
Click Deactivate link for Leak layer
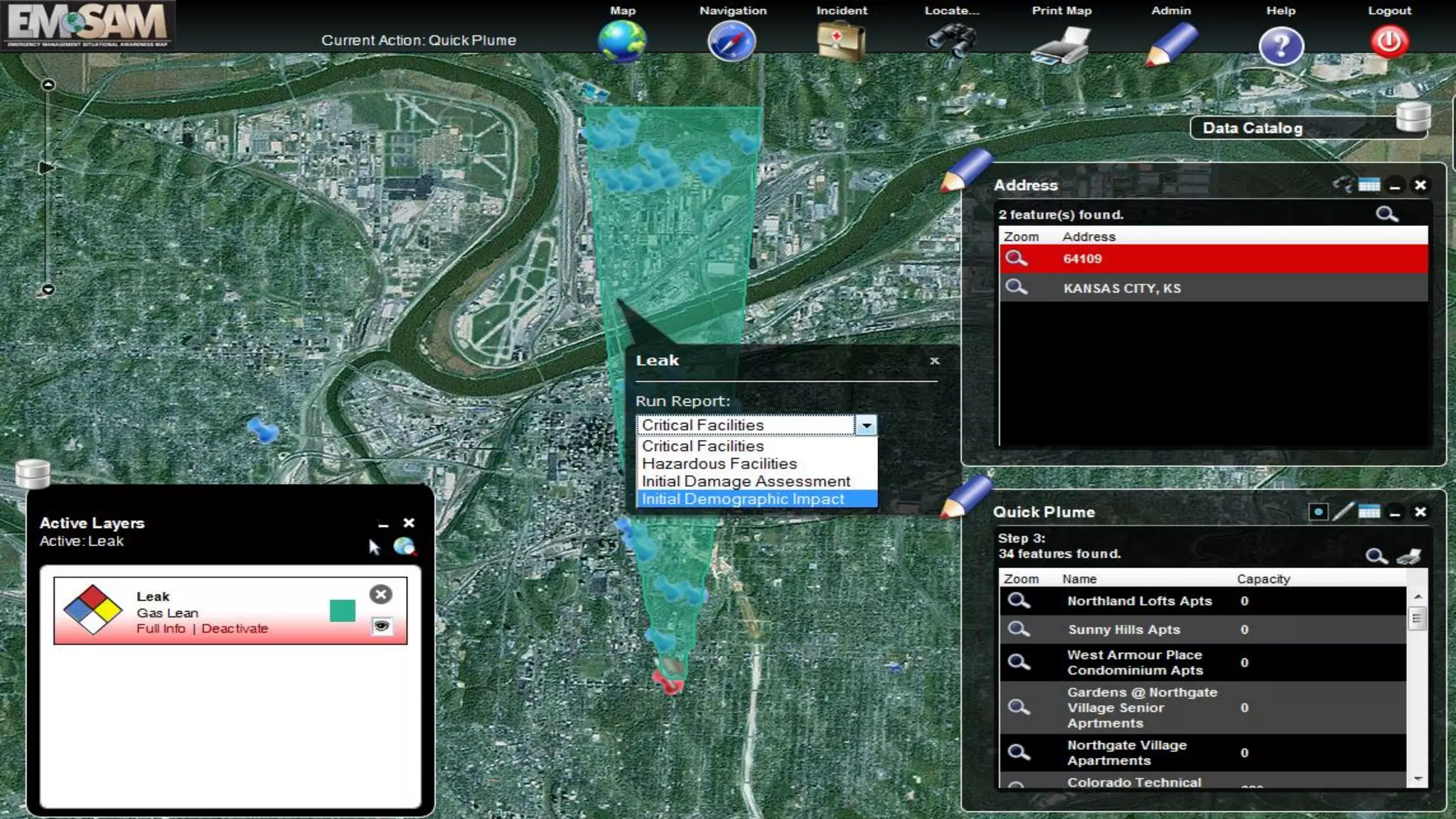pyautogui.click(x=235, y=628)
